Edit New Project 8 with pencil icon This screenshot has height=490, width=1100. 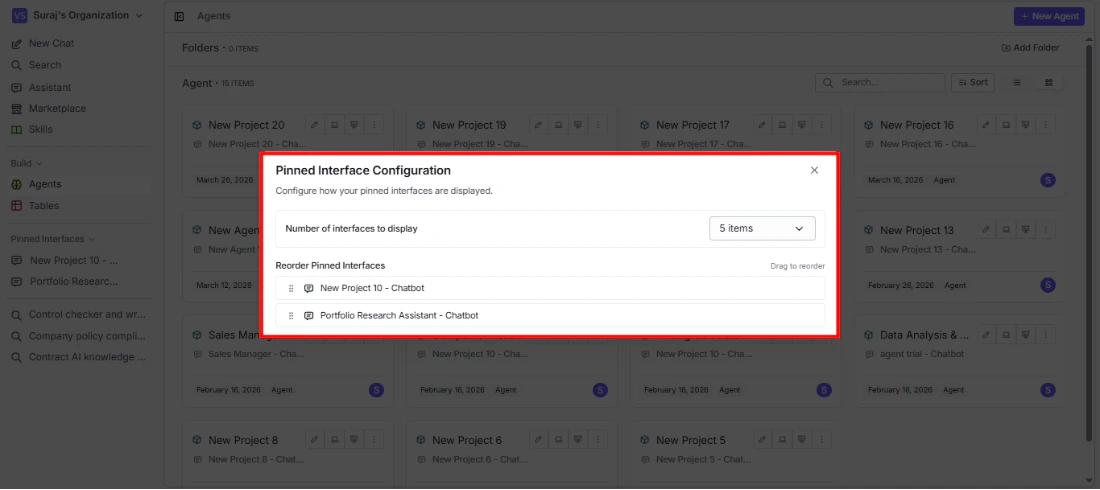(314, 440)
